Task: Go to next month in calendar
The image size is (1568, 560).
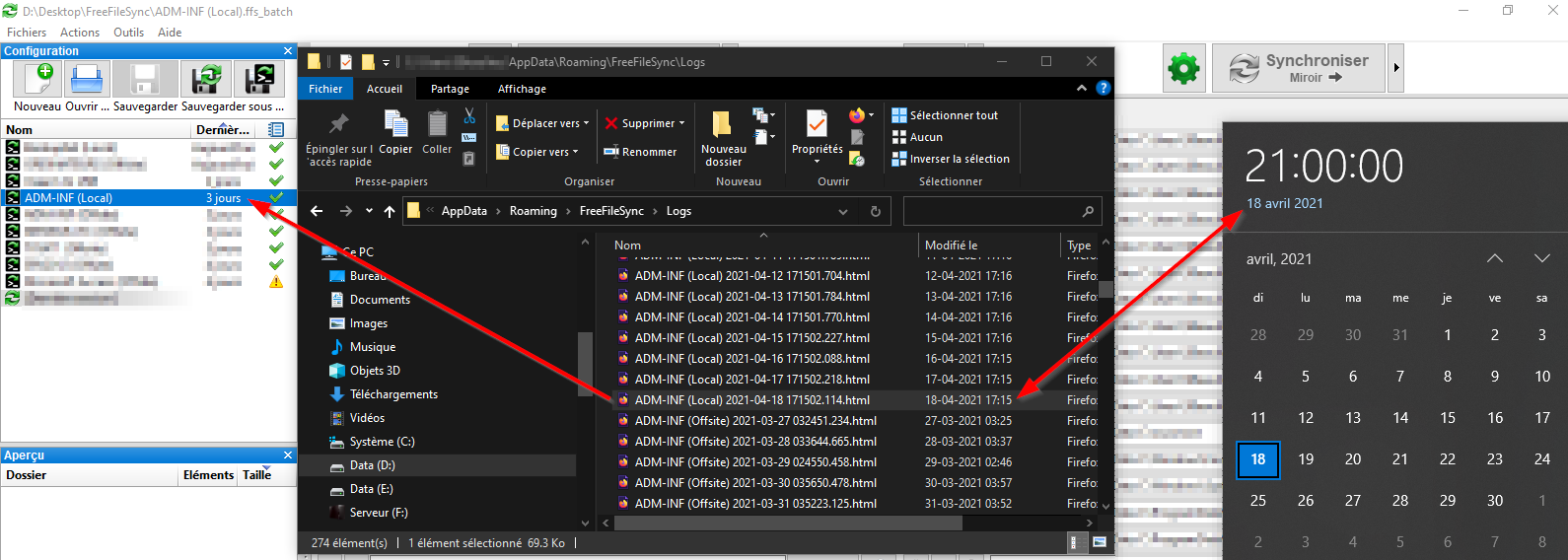Action: (1542, 258)
